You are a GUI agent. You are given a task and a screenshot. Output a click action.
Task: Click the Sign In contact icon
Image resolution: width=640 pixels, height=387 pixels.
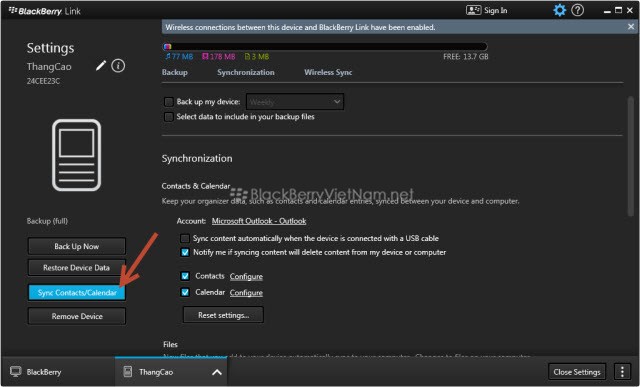tap(473, 10)
